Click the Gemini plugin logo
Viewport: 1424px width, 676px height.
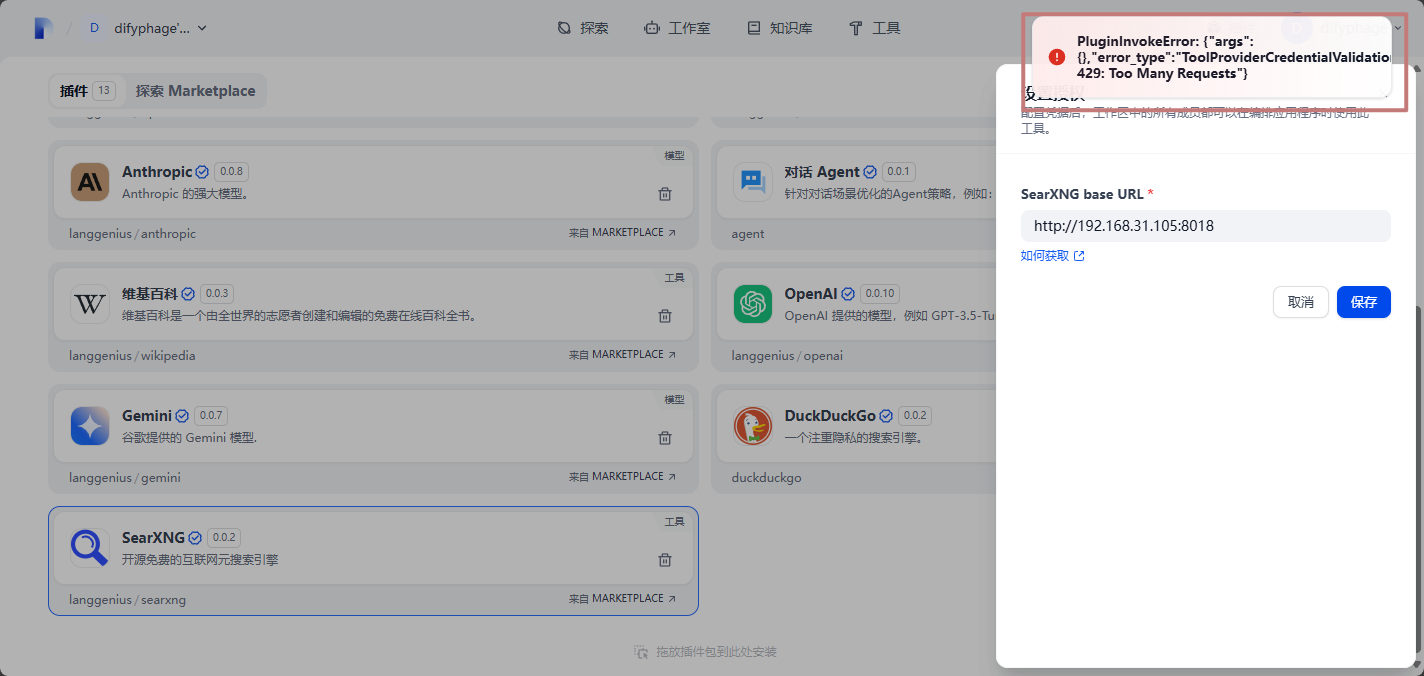click(90, 426)
